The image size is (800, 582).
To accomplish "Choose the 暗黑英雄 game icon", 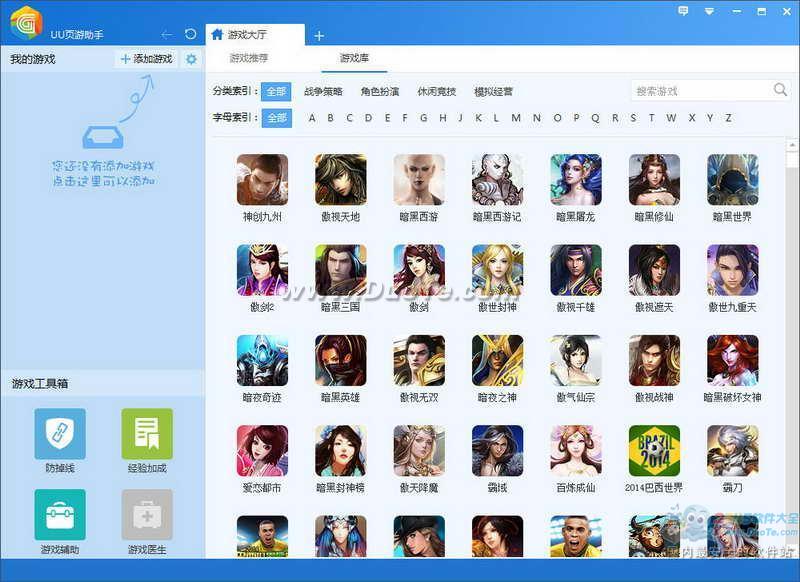I will pyautogui.click(x=341, y=360).
